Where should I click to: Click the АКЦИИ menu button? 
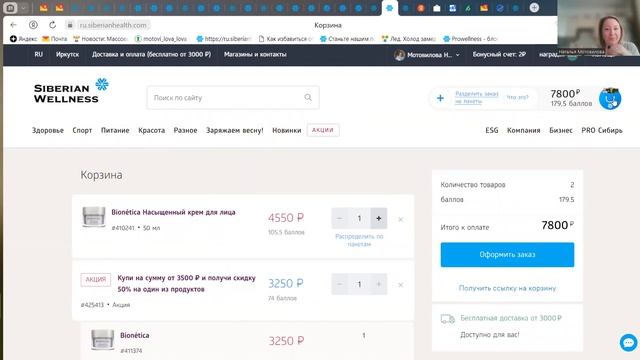[x=323, y=130]
